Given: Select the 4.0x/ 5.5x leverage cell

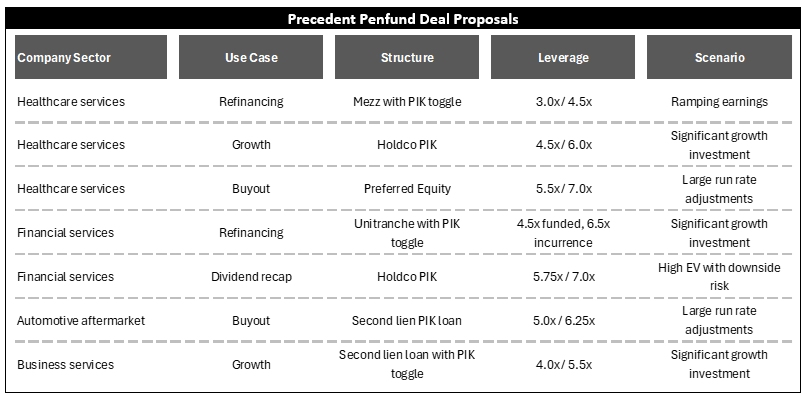Looking at the screenshot, I should [564, 365].
